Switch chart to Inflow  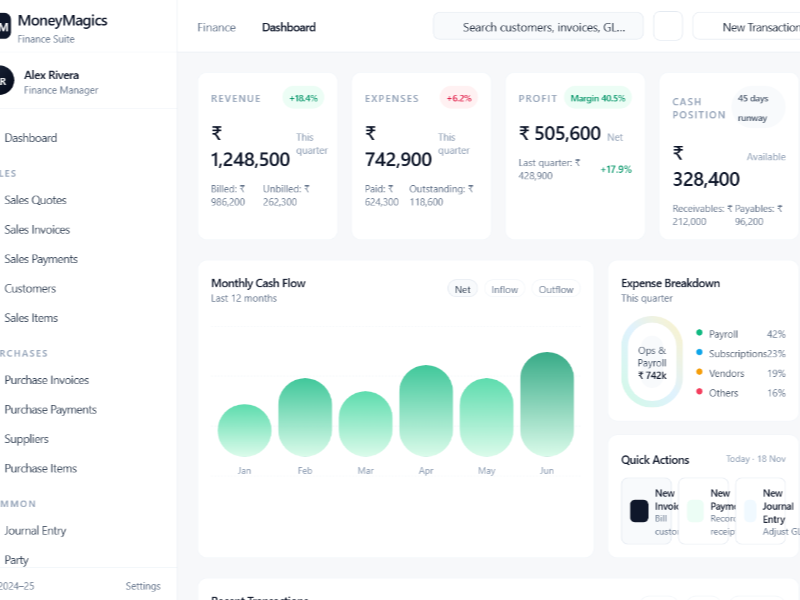coord(505,290)
